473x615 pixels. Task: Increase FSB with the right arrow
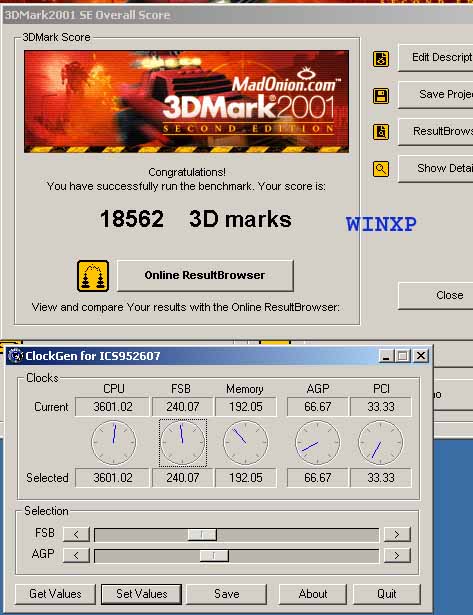coord(397,534)
